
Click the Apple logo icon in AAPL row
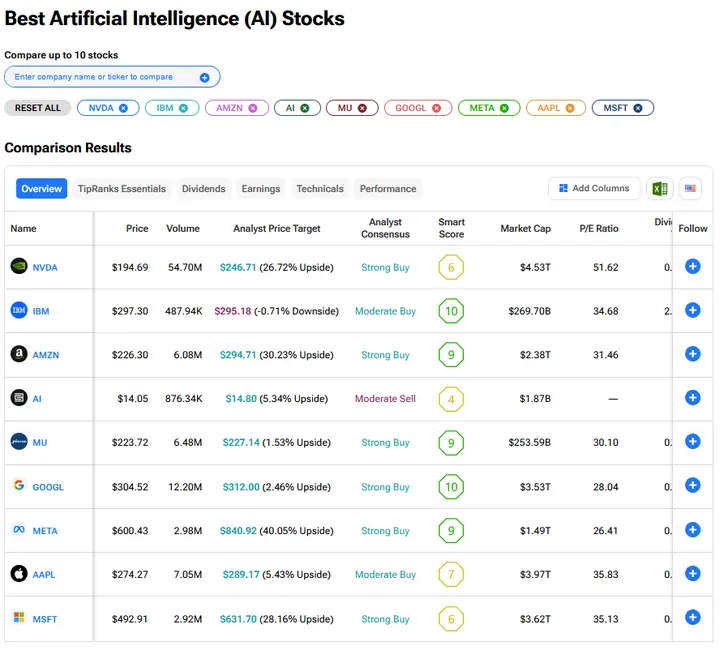pos(18,574)
